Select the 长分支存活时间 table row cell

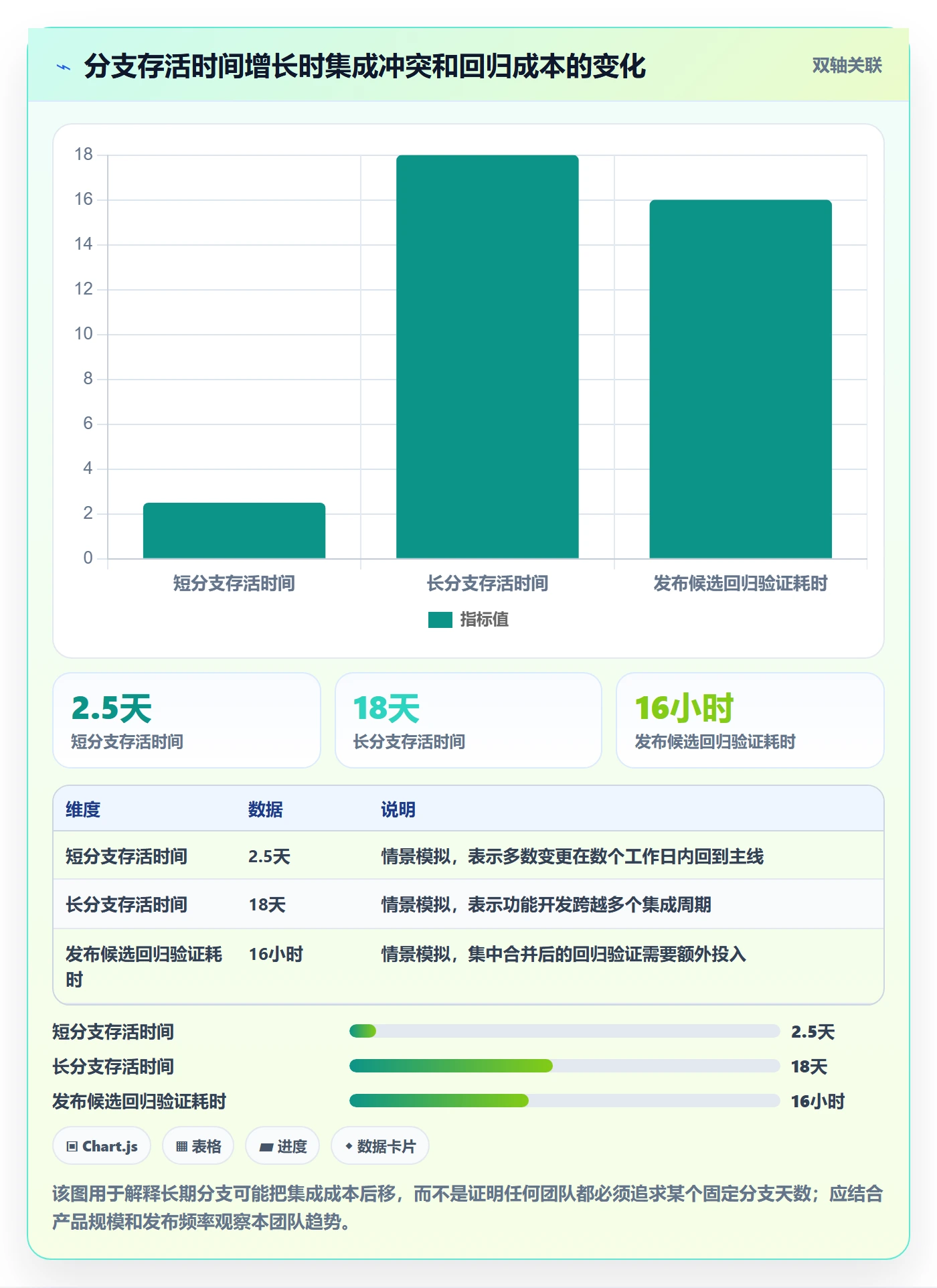point(126,904)
